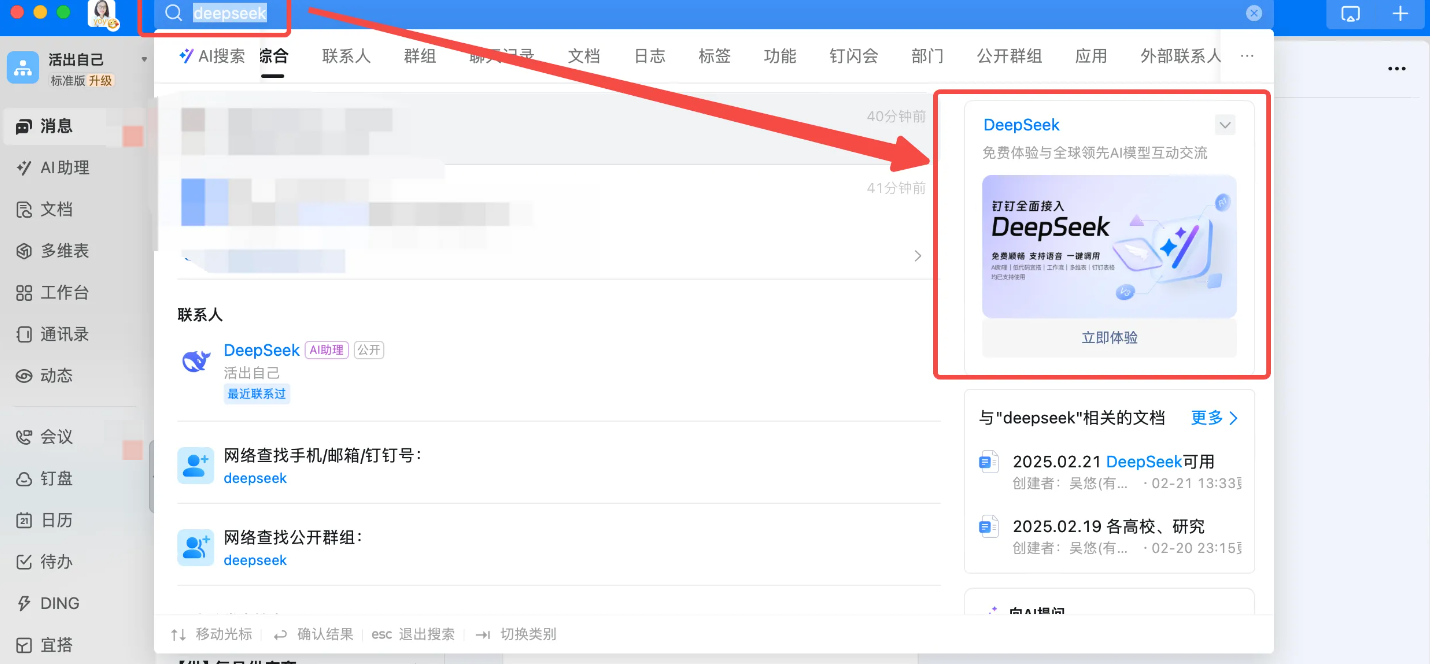Image resolution: width=1430 pixels, height=664 pixels.
Task: Click the 立即体验 button
Action: pos(1109,338)
